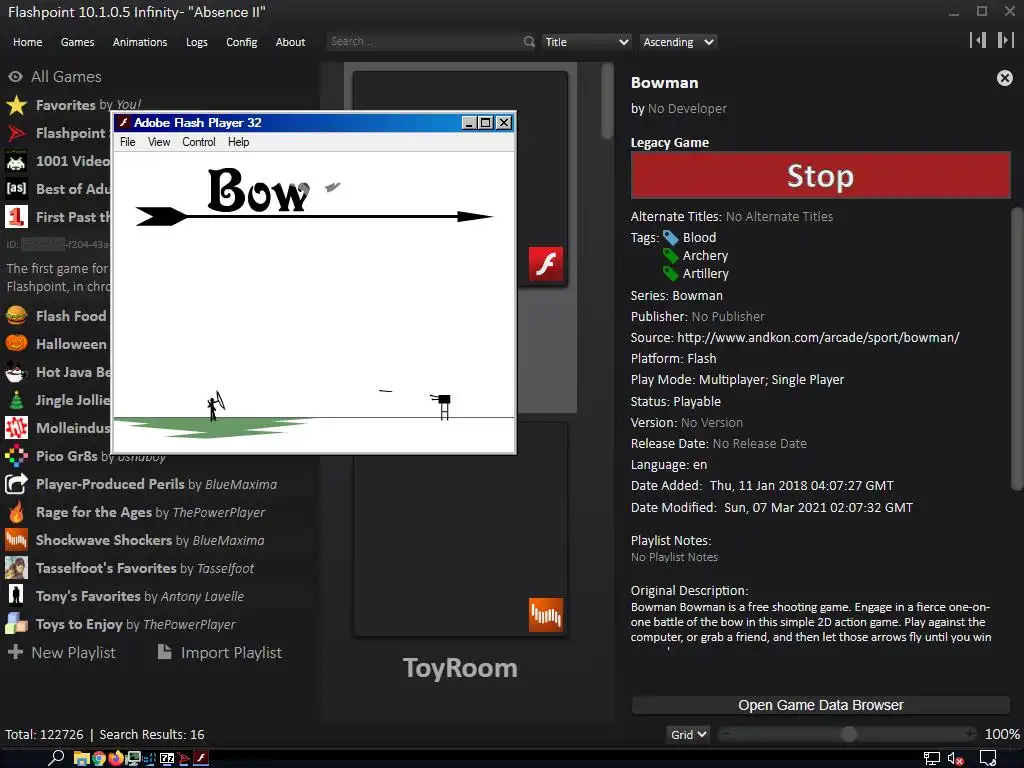
Task: Open the Flash Food burger playlist icon
Action: pyautogui.click(x=16, y=315)
